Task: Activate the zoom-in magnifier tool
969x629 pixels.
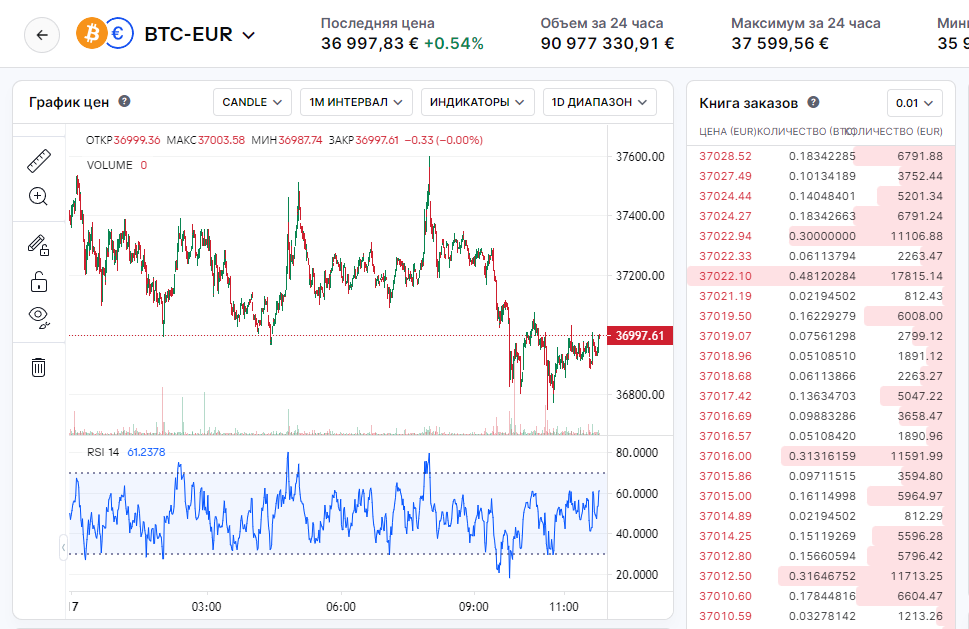Action: pos(38,196)
